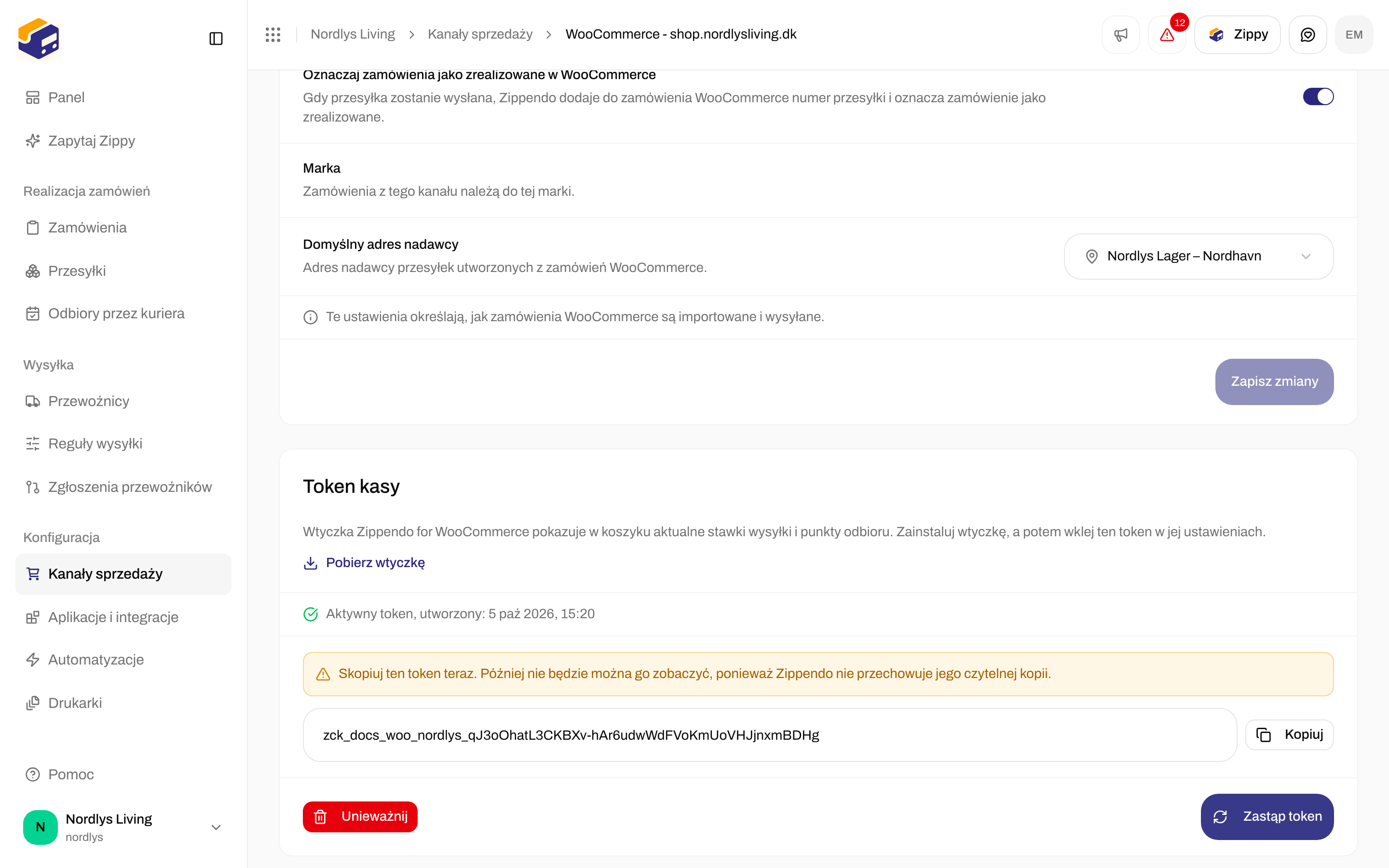Image resolution: width=1389 pixels, height=868 pixels.
Task: Collapse the sidebar with the panel icon
Action: tap(216, 39)
